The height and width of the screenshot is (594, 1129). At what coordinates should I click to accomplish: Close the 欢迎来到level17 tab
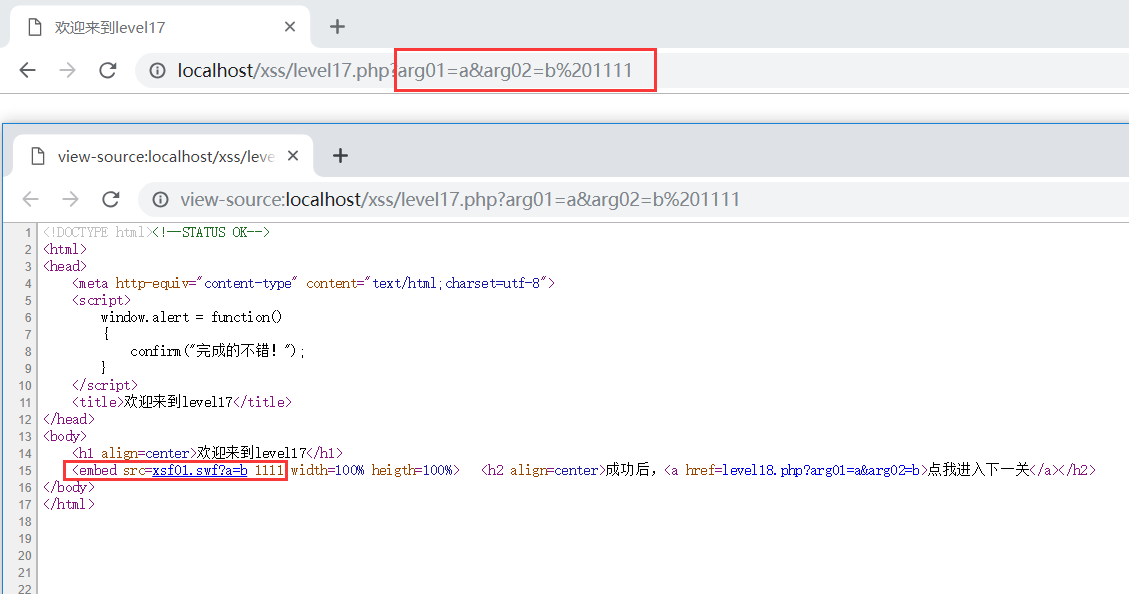tap(290, 27)
